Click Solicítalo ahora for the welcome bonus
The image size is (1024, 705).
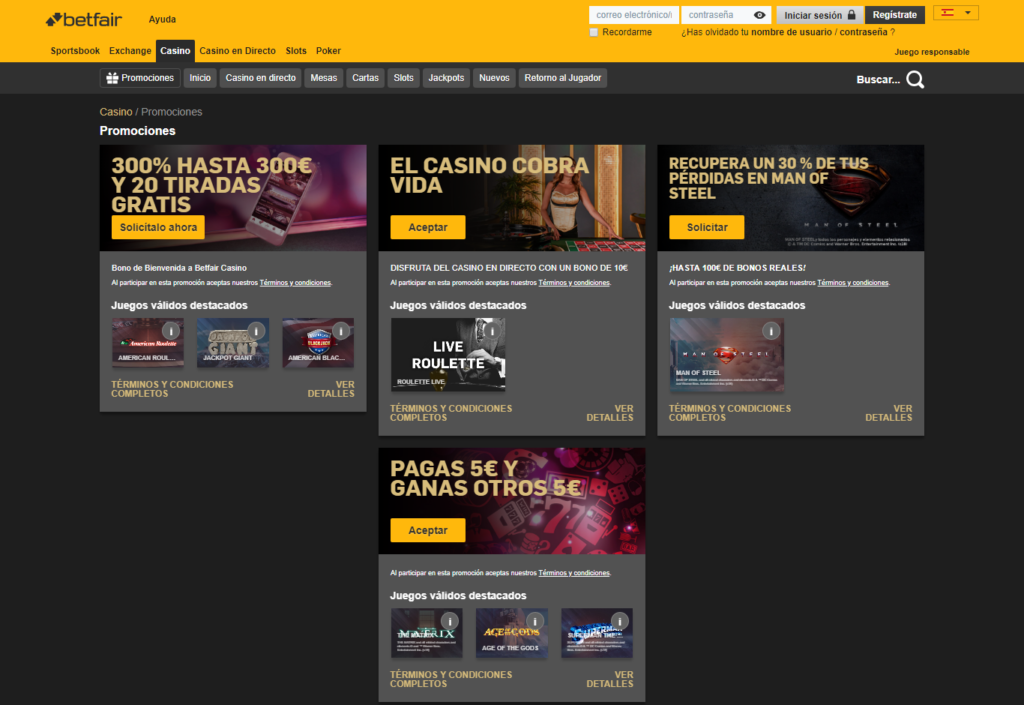[x=157, y=227]
